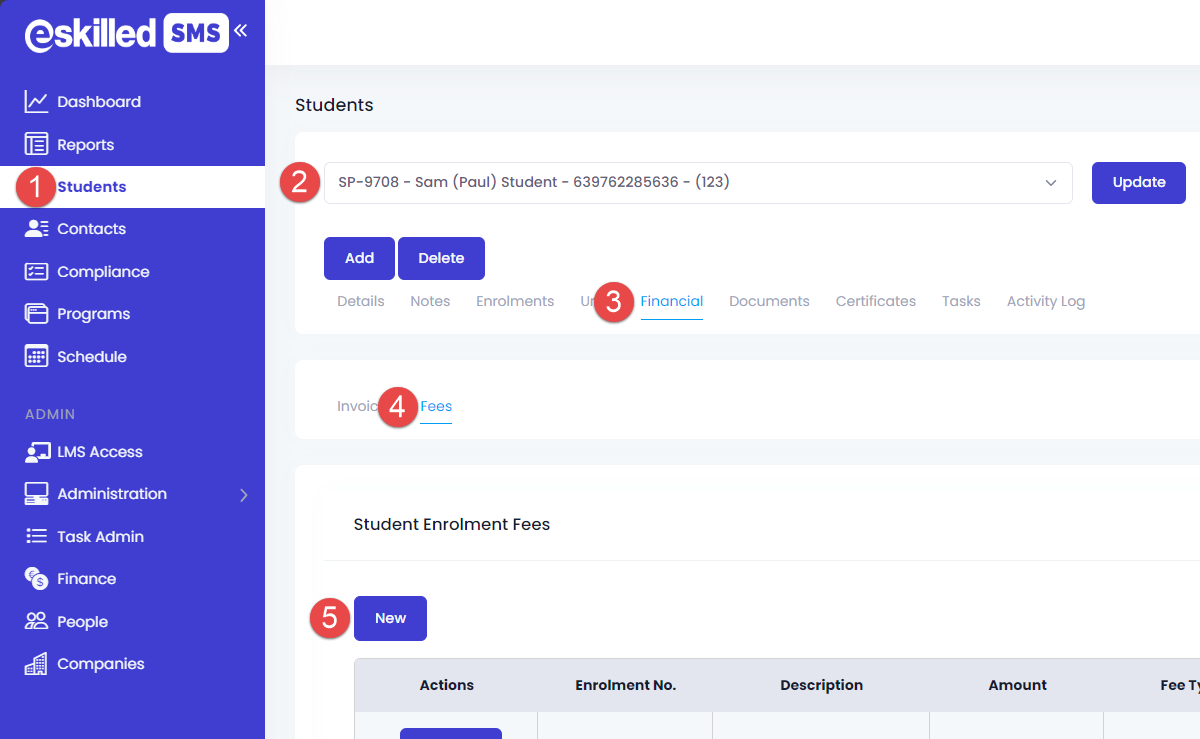1200x739 pixels.
Task: Open the student selection dropdown
Action: coord(697,183)
